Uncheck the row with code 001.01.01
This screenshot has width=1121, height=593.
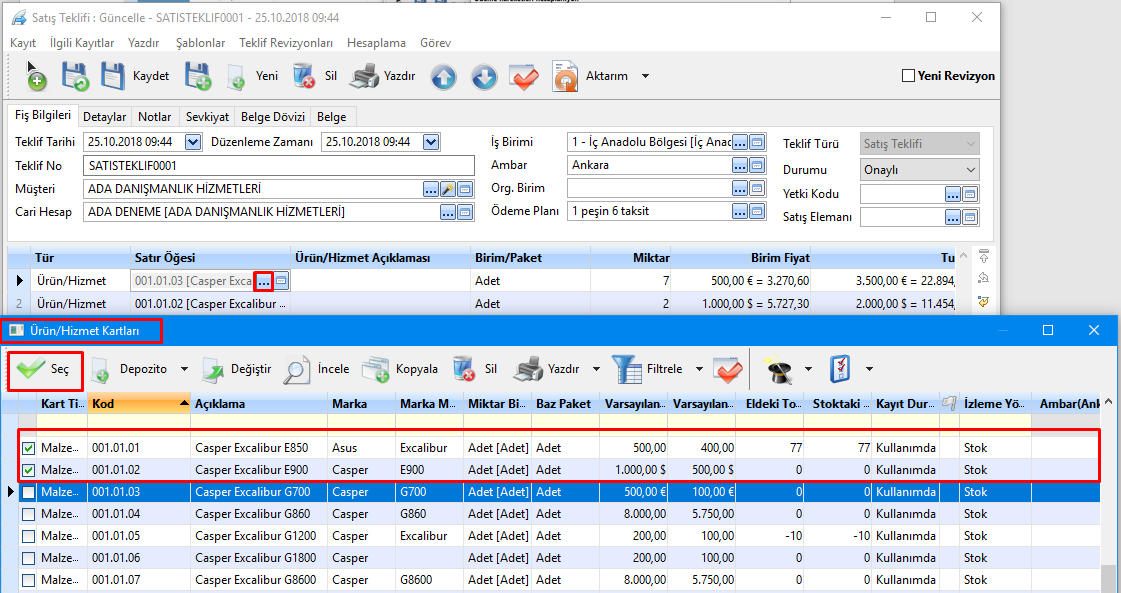(x=28, y=449)
